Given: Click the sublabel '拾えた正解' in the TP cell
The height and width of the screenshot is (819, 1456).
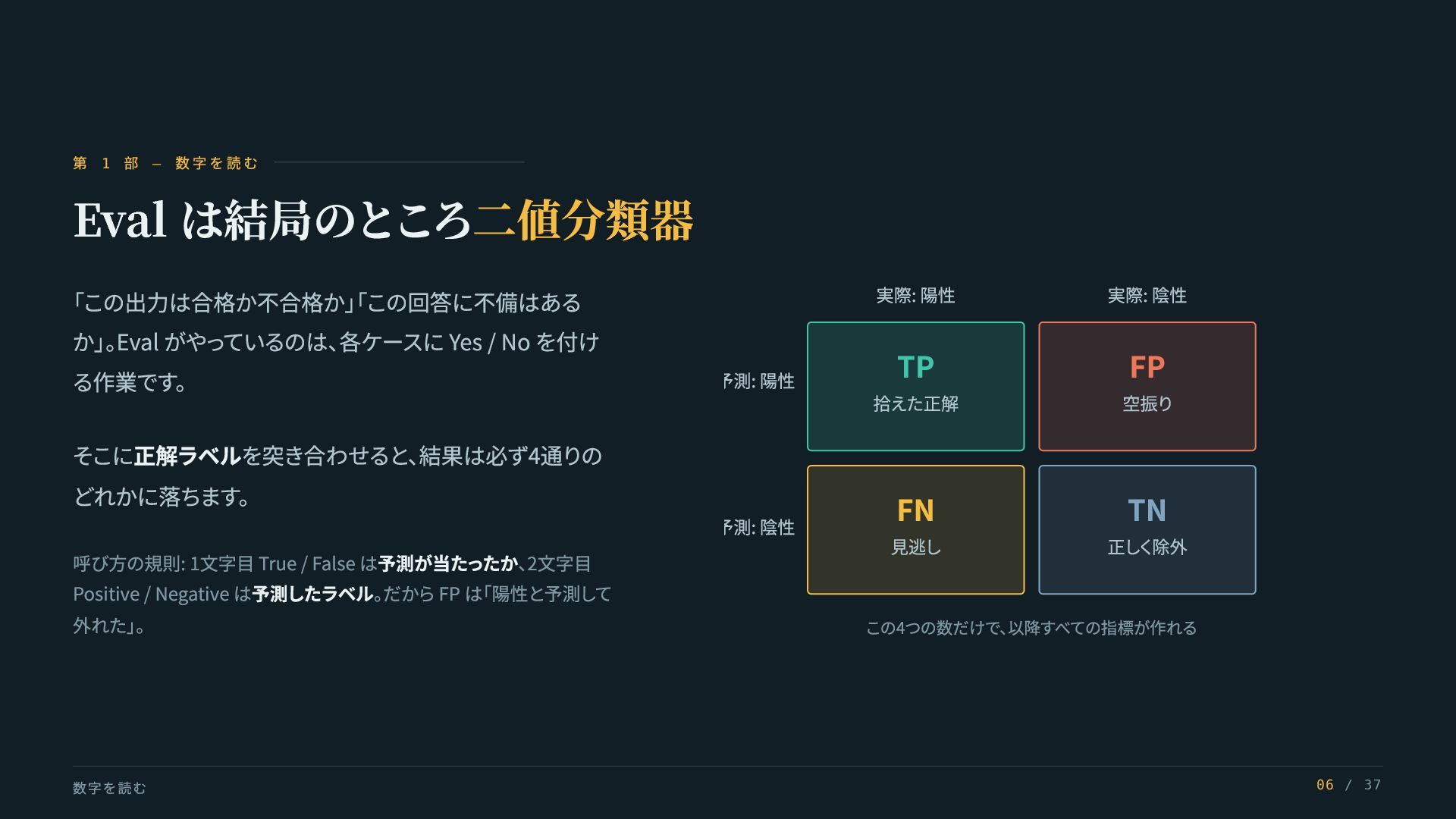Looking at the screenshot, I should [x=915, y=403].
